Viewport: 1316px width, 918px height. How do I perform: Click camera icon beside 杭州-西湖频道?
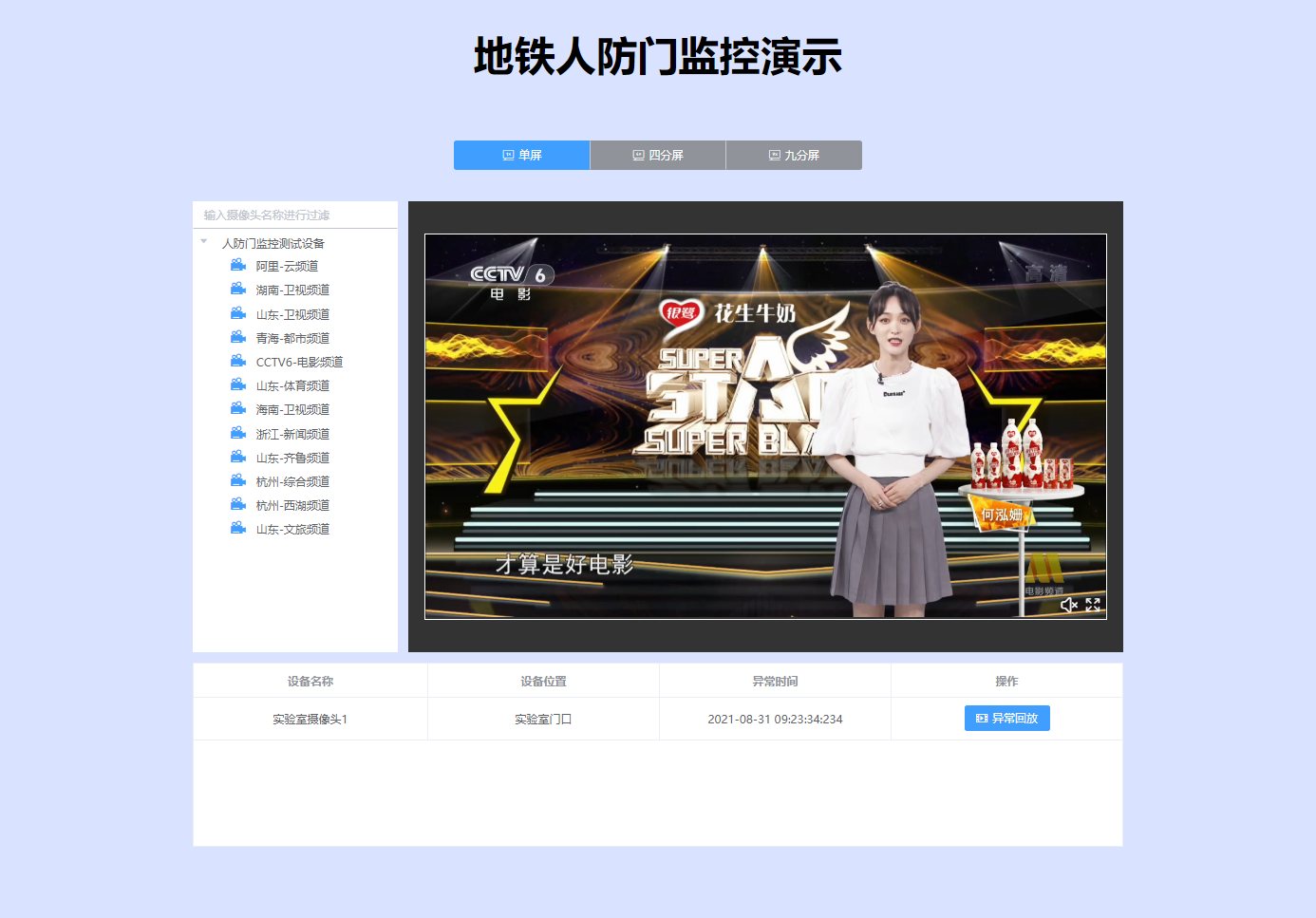(x=238, y=505)
